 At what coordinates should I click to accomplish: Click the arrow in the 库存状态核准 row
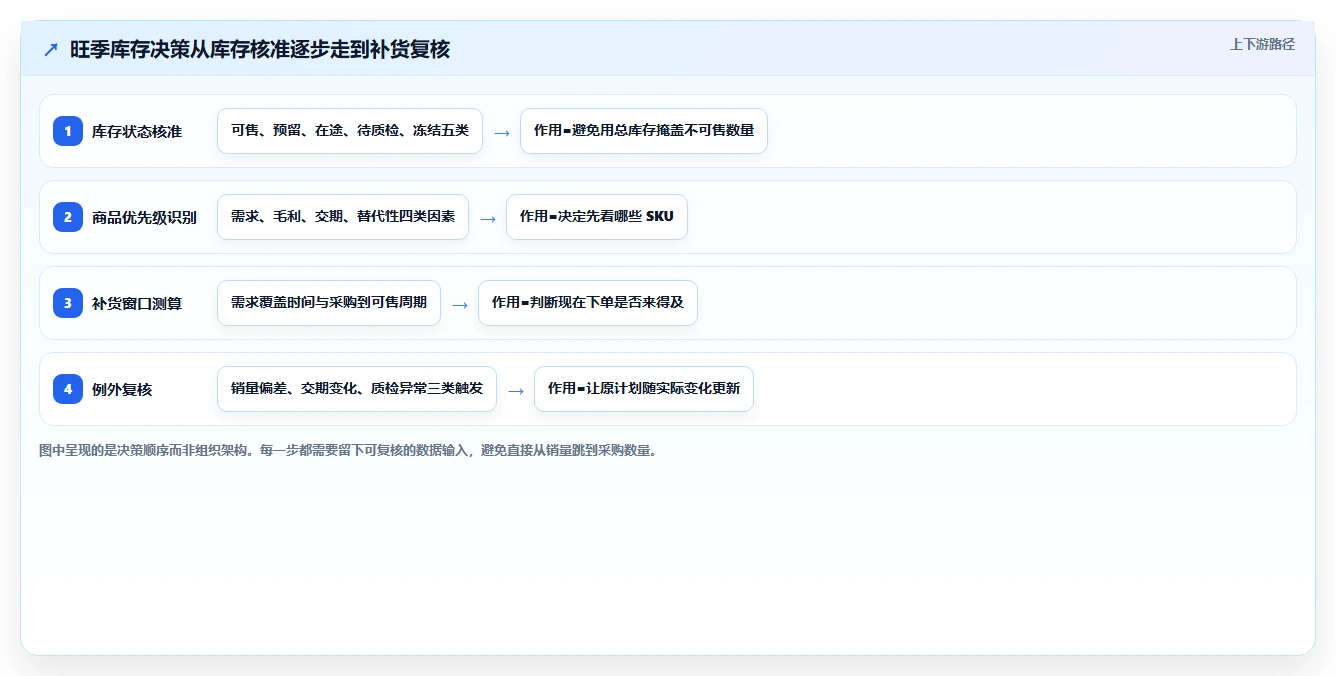tap(502, 132)
